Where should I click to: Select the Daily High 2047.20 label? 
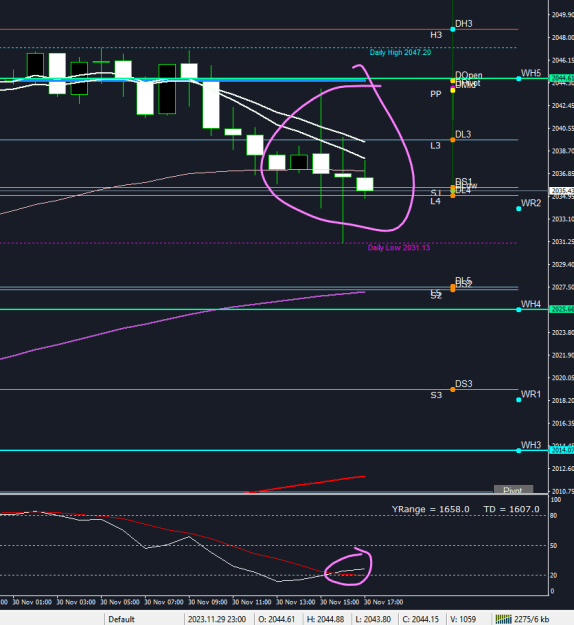400,52
